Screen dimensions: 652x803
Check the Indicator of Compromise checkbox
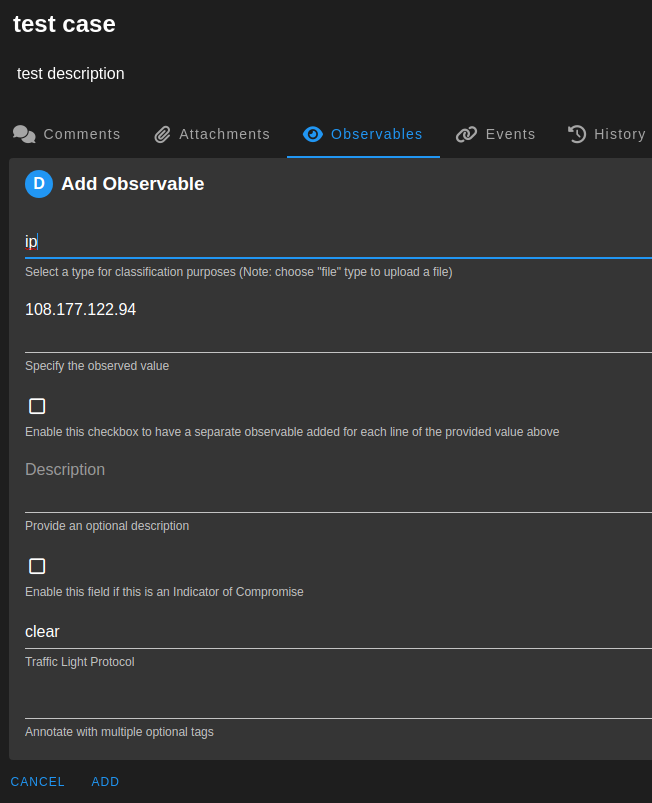click(x=37, y=566)
